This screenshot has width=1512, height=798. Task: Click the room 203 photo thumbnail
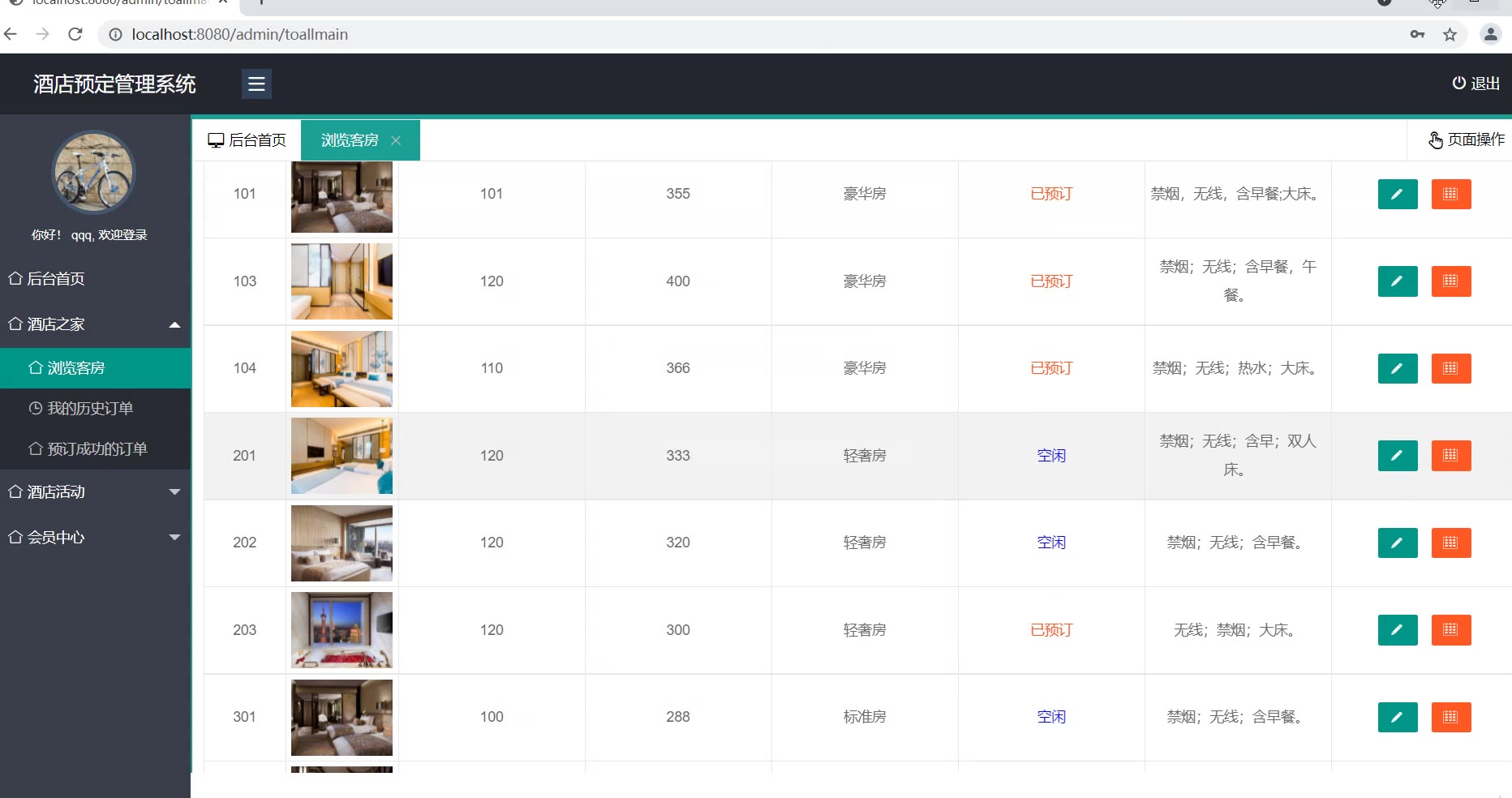coord(341,630)
